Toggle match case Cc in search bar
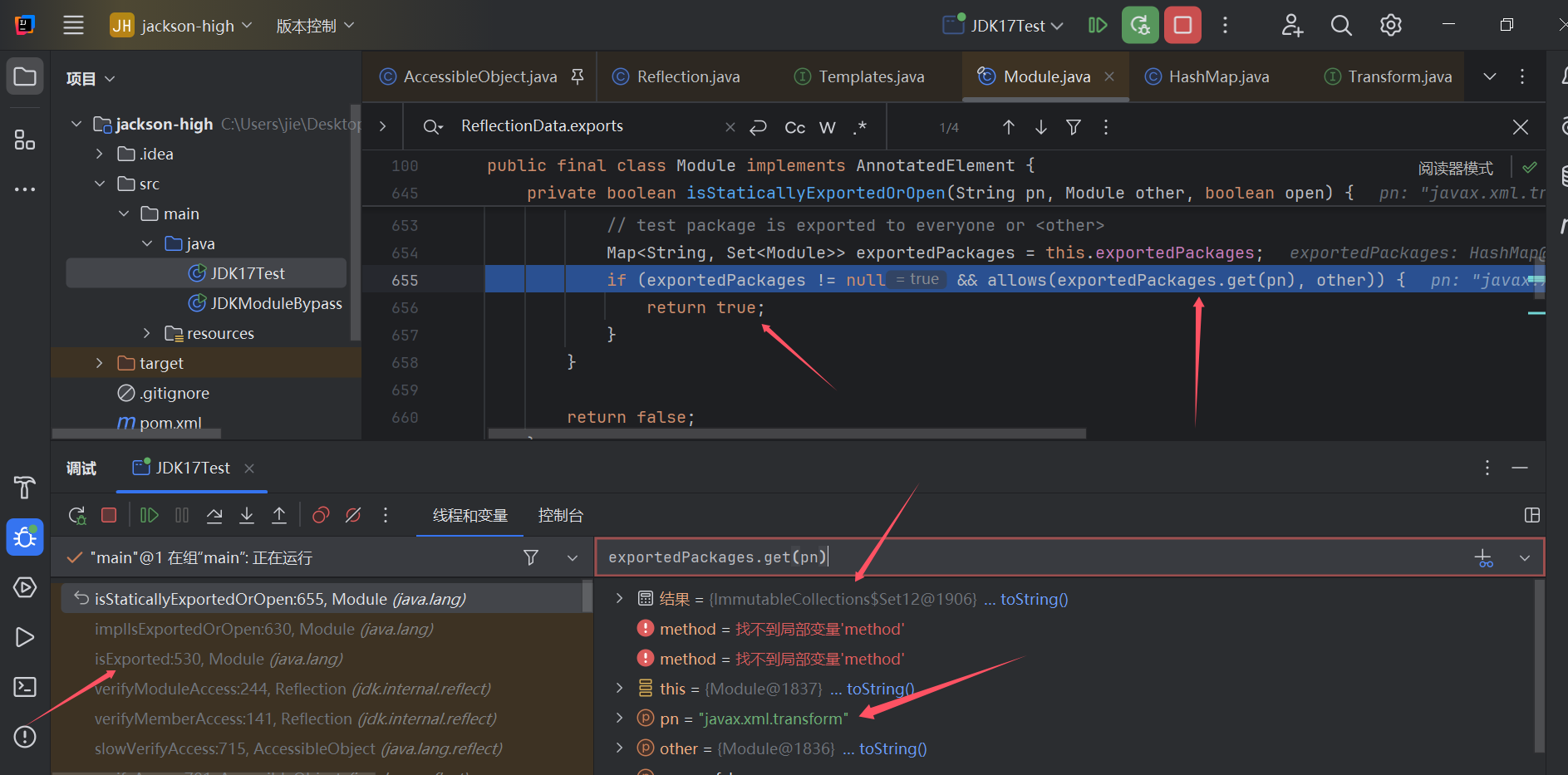The height and width of the screenshot is (775, 1568). tap(795, 127)
